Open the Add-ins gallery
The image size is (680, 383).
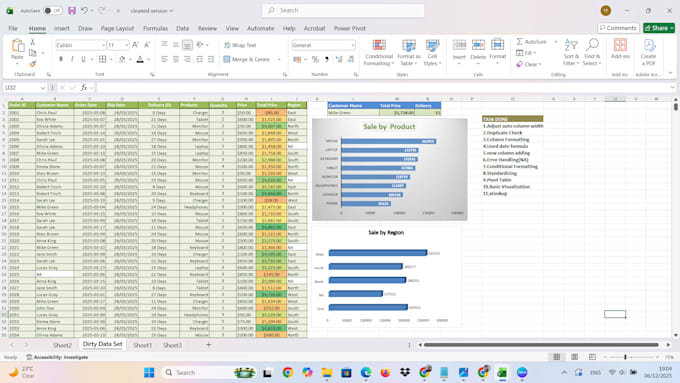620,49
